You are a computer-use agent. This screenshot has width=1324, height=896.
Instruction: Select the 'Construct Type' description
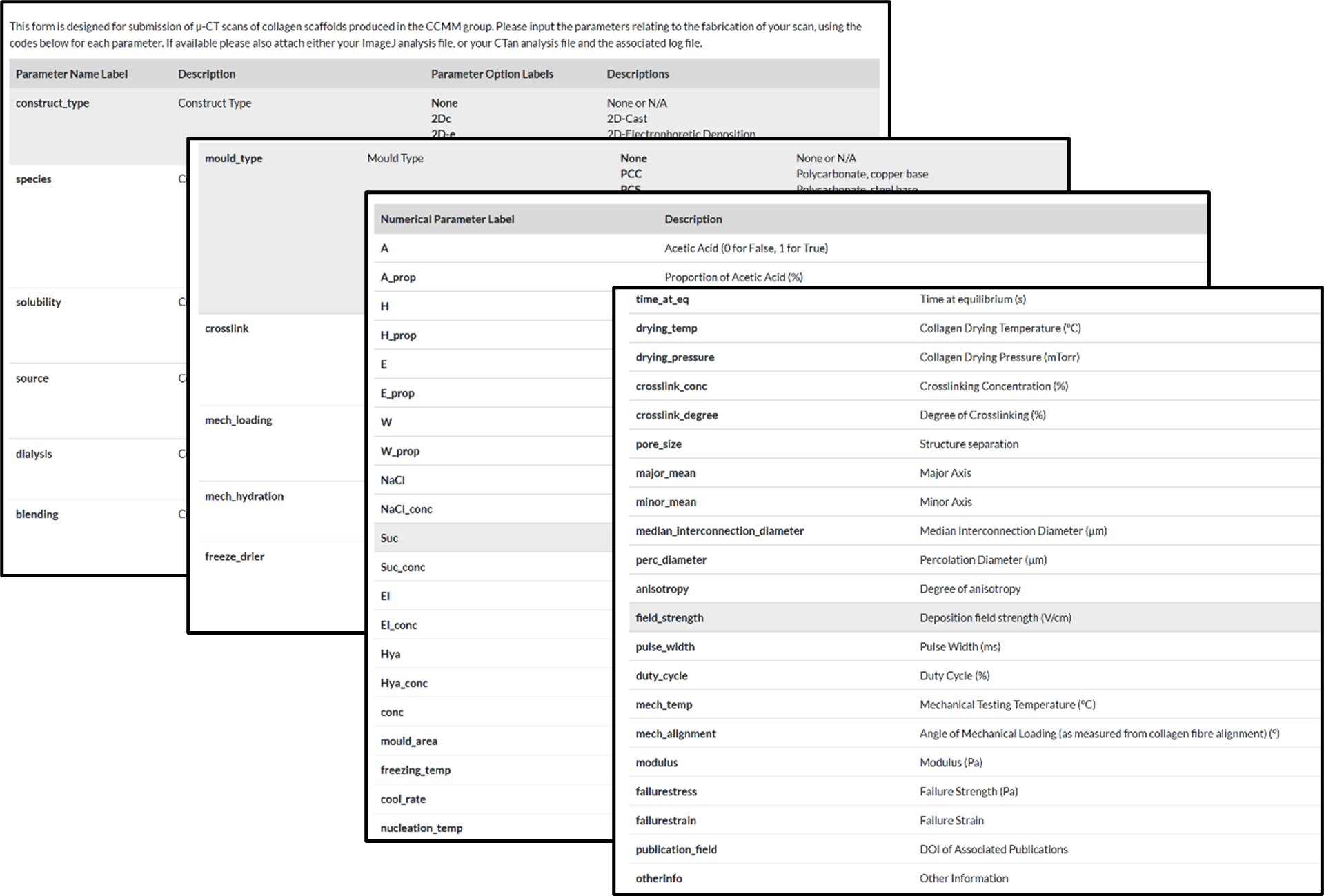pyautogui.click(x=215, y=103)
